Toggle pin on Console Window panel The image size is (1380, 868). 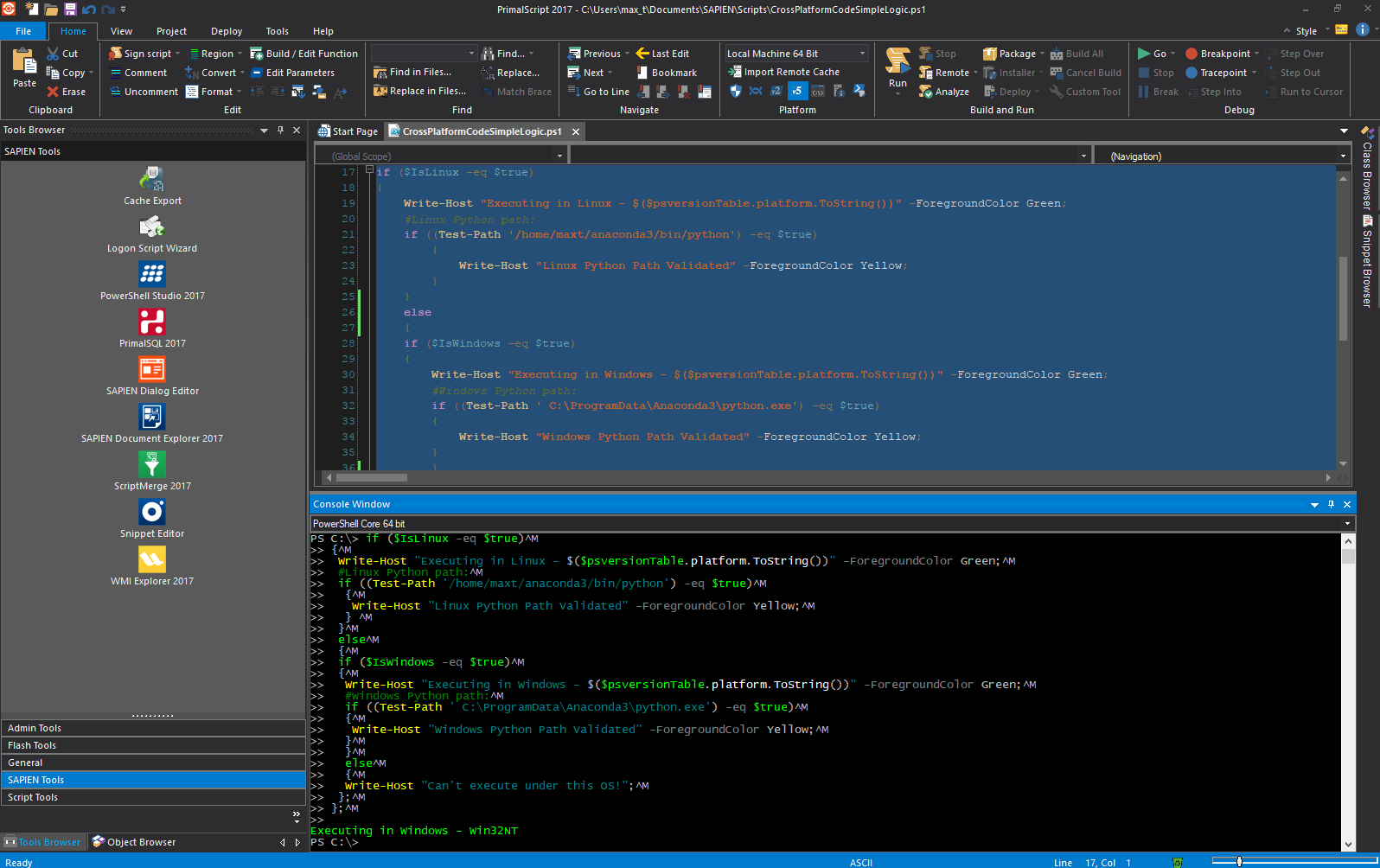[x=1331, y=504]
